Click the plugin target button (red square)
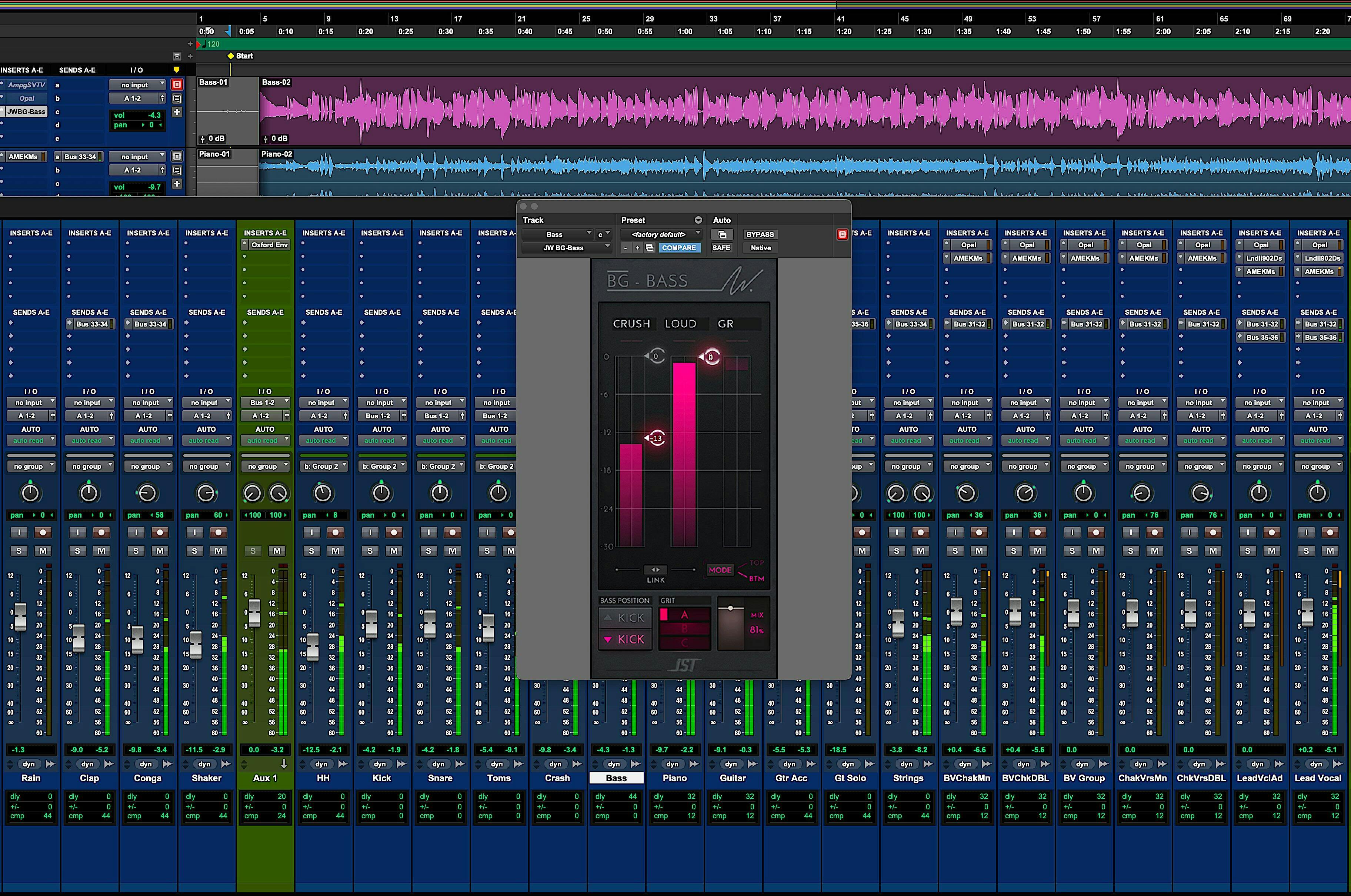The image size is (1351, 896). click(842, 234)
